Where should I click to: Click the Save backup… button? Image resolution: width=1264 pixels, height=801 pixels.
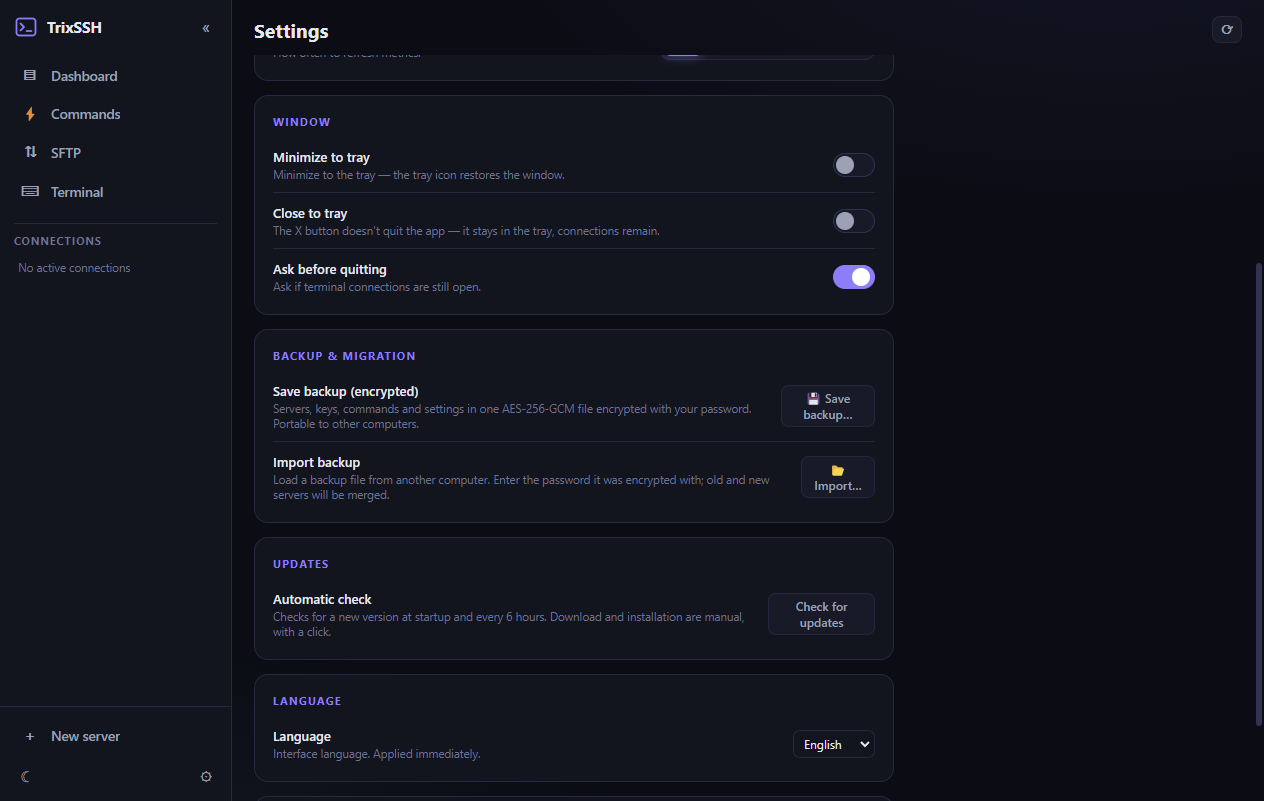pyautogui.click(x=828, y=406)
